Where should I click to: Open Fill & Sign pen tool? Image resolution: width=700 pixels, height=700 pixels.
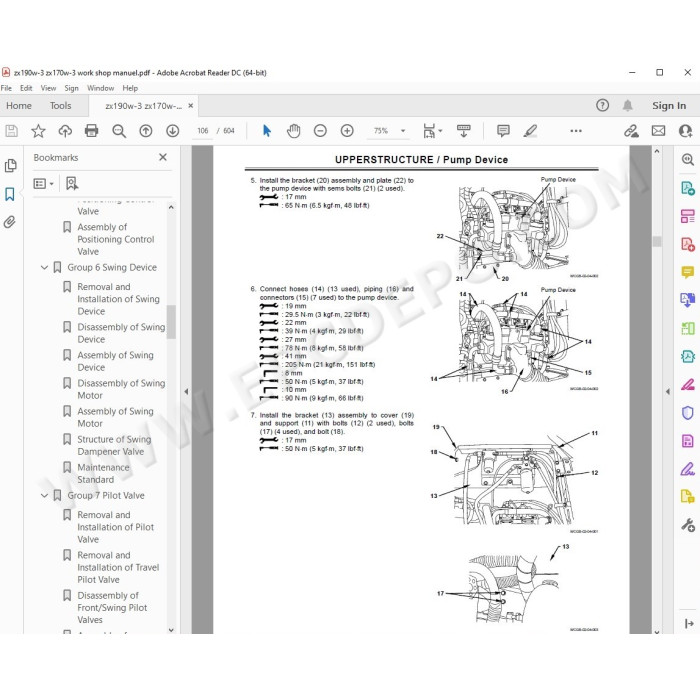(688, 469)
